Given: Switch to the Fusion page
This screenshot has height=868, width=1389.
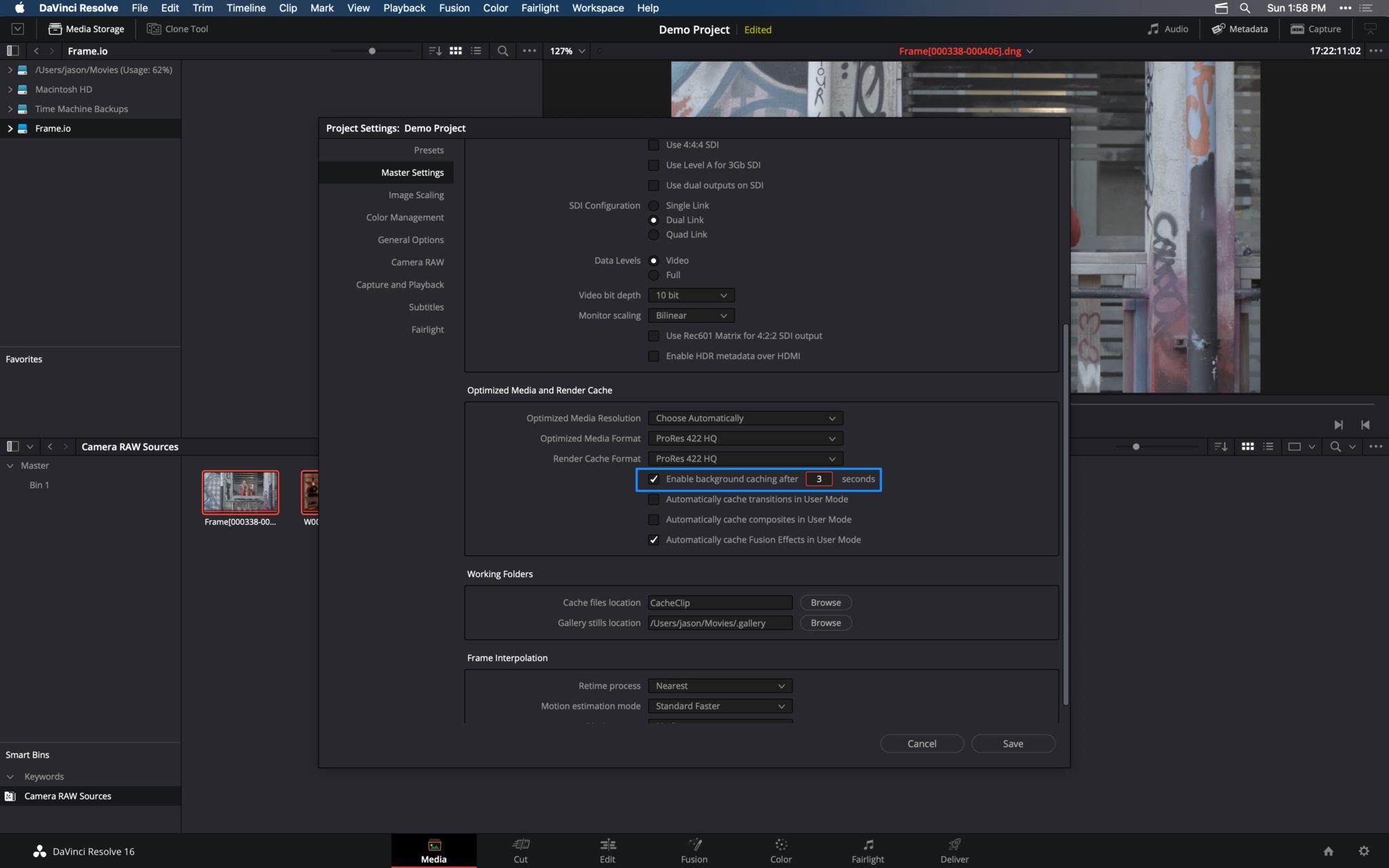Looking at the screenshot, I should (x=694, y=850).
